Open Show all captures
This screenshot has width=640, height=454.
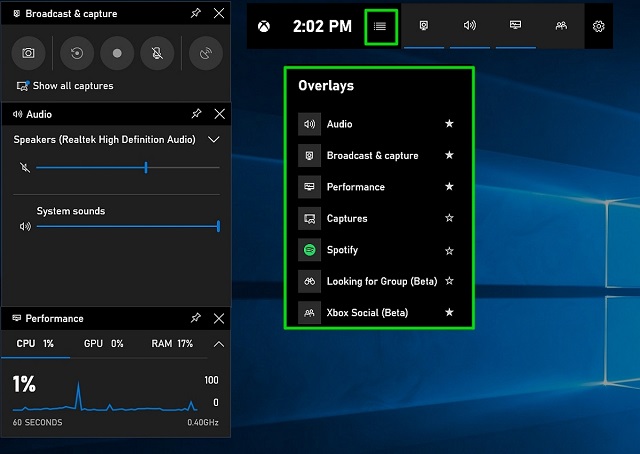pos(65,86)
